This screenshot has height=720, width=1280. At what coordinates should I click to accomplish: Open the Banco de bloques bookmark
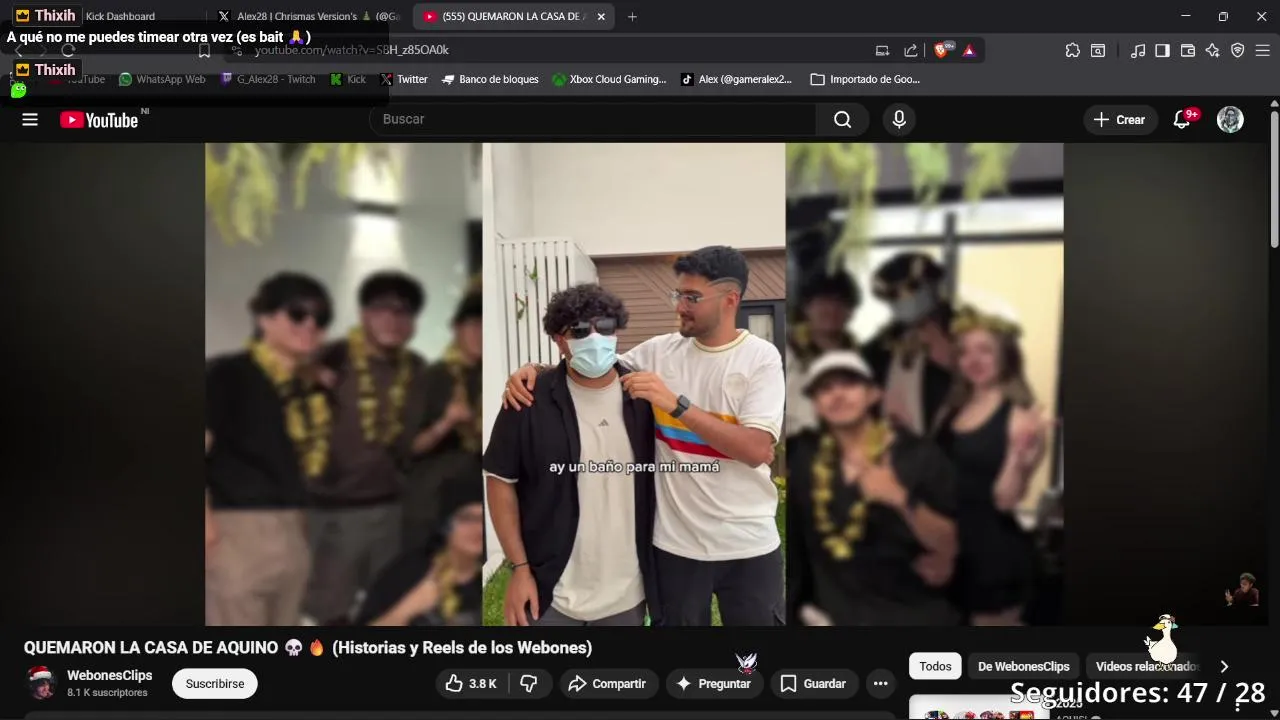(490, 79)
